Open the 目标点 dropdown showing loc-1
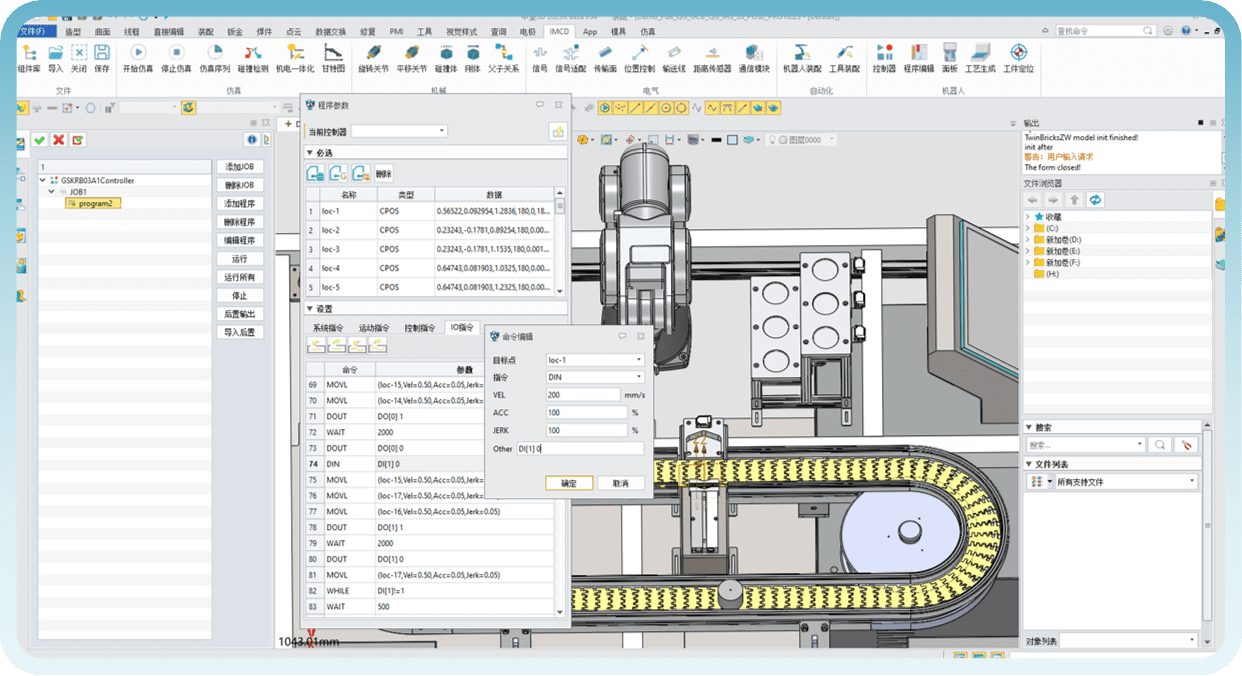1242x676 pixels. (594, 360)
